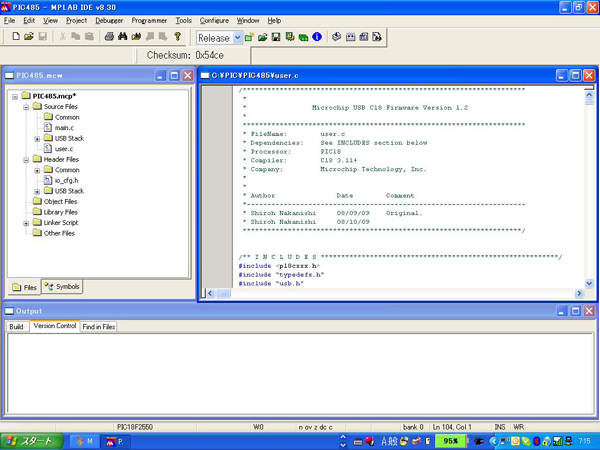This screenshot has width=600, height=450.
Task: Click editor vertical scrollbar down arrow
Action: pyautogui.click(x=589, y=284)
